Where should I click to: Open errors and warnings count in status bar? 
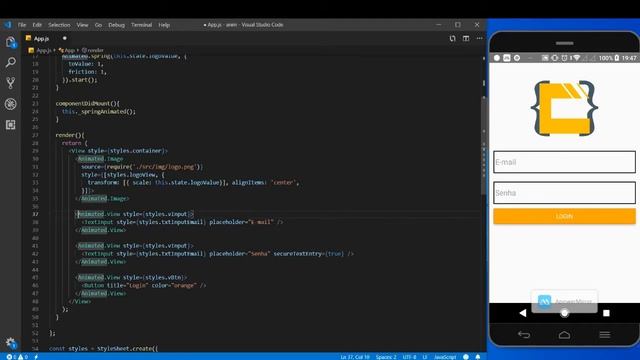[x=17, y=357]
